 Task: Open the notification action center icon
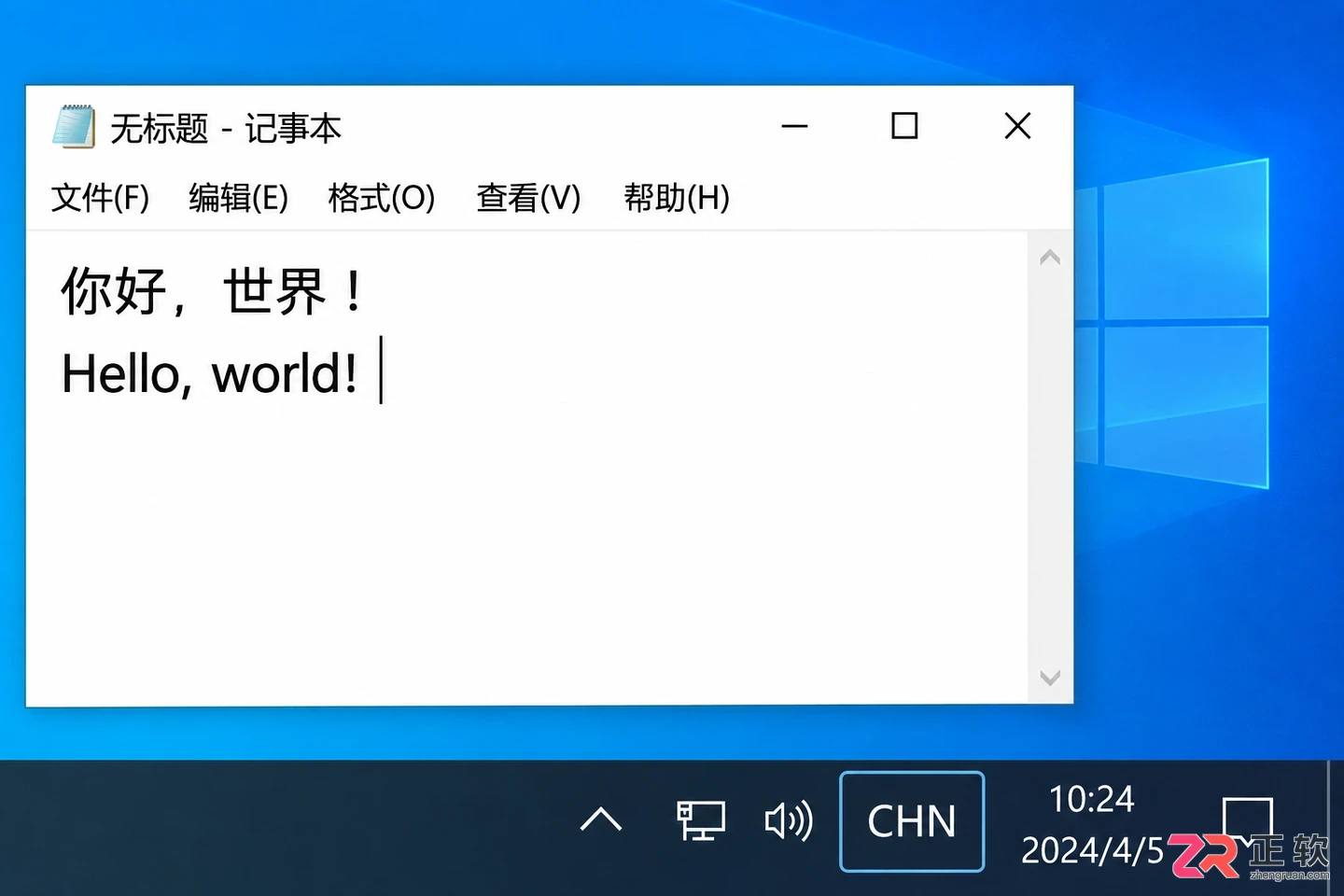pyautogui.click(x=1247, y=820)
